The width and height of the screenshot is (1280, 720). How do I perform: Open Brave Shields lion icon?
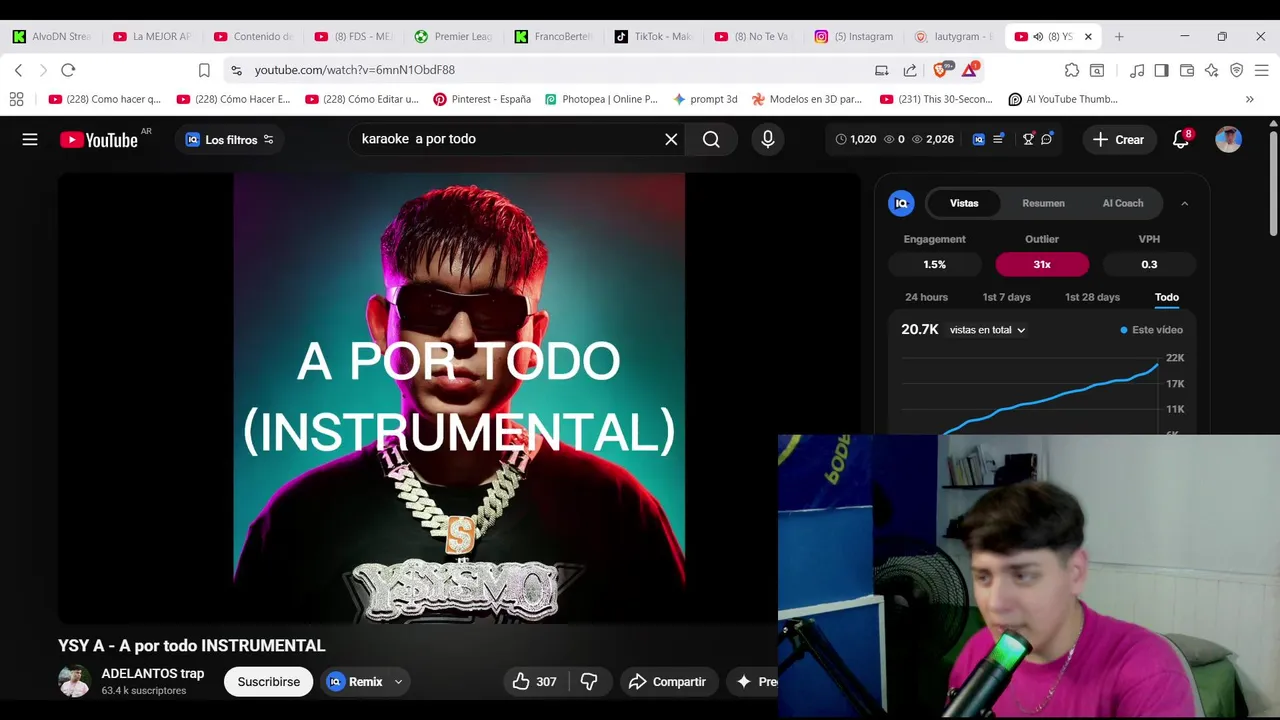940,70
